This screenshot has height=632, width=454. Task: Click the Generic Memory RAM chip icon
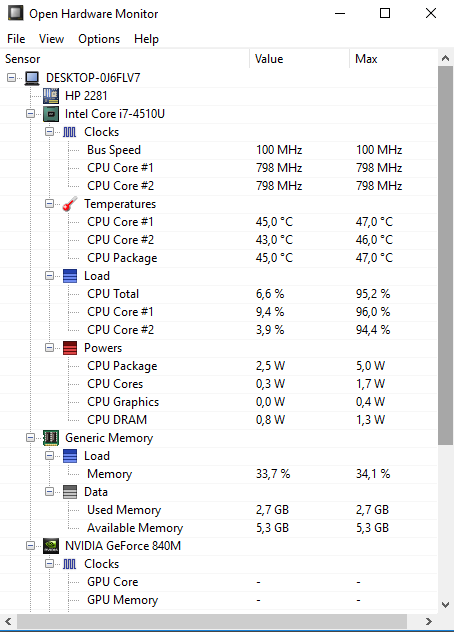click(x=51, y=438)
